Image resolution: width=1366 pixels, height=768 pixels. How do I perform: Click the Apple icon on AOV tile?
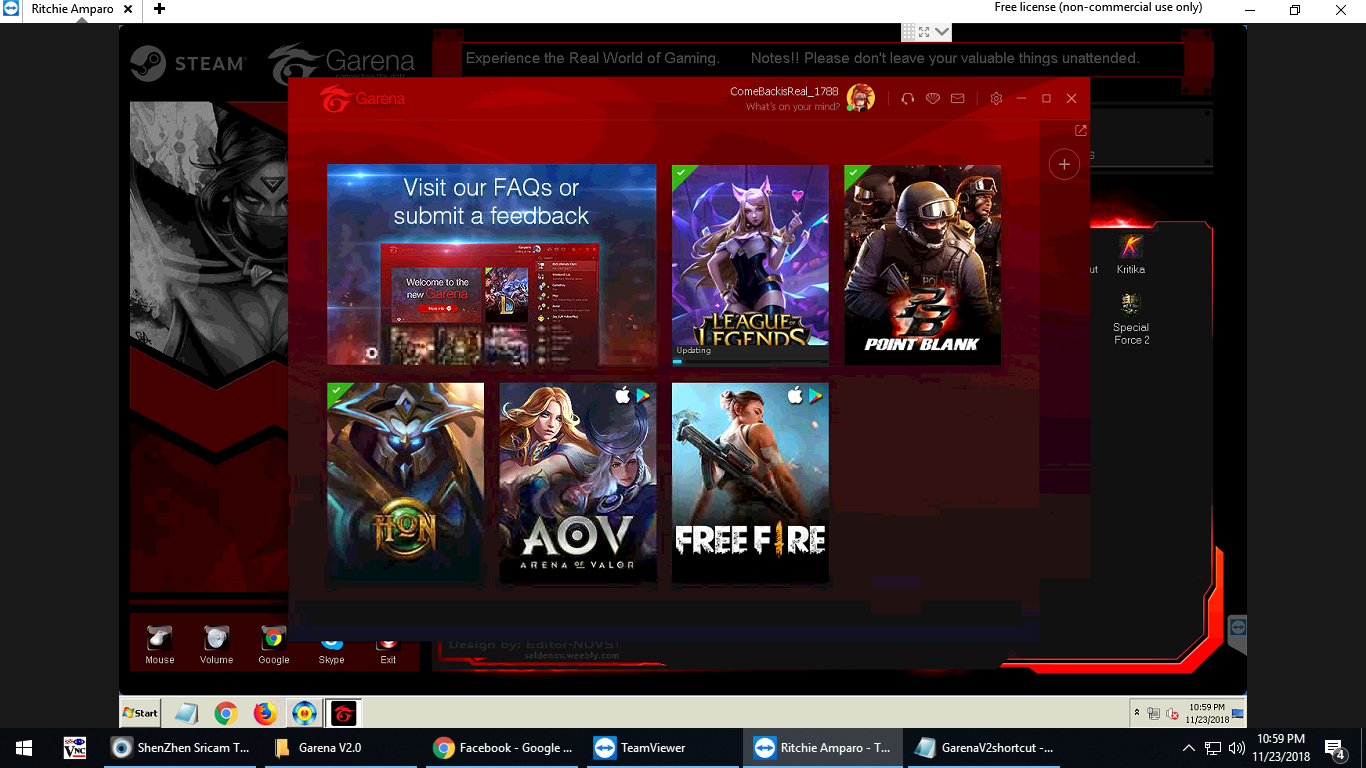623,396
